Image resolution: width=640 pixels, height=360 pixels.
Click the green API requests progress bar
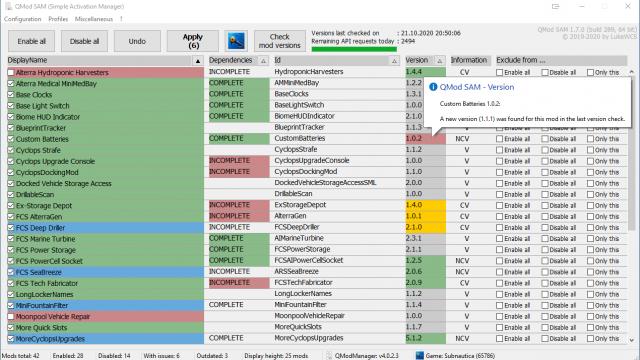354,49
